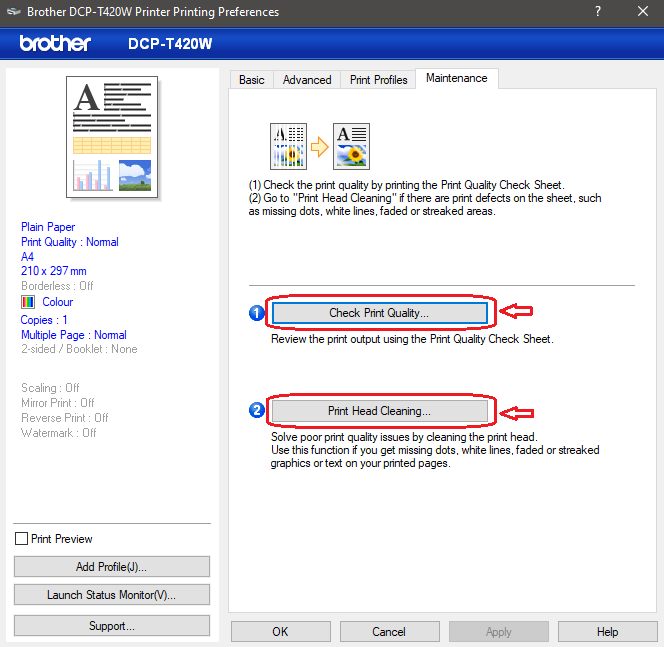
Task: Open the Advanced tab
Action: 307,80
